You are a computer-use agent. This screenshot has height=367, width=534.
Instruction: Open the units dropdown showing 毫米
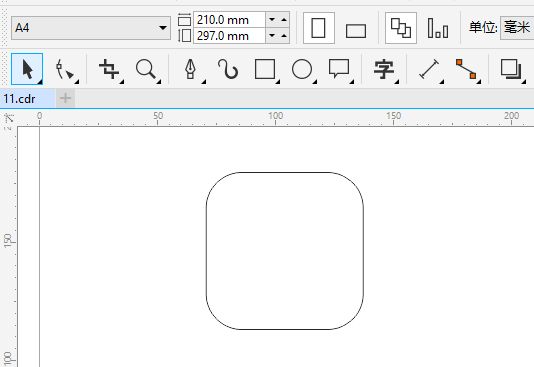point(517,27)
